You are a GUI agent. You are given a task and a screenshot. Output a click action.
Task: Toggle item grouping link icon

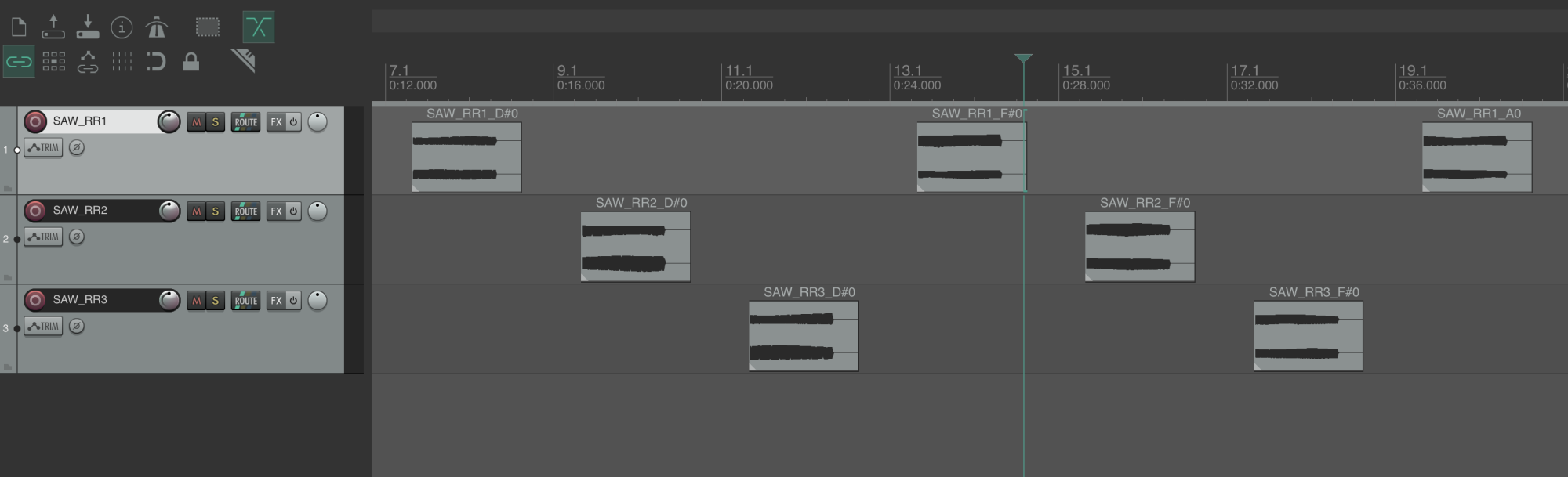[19, 61]
